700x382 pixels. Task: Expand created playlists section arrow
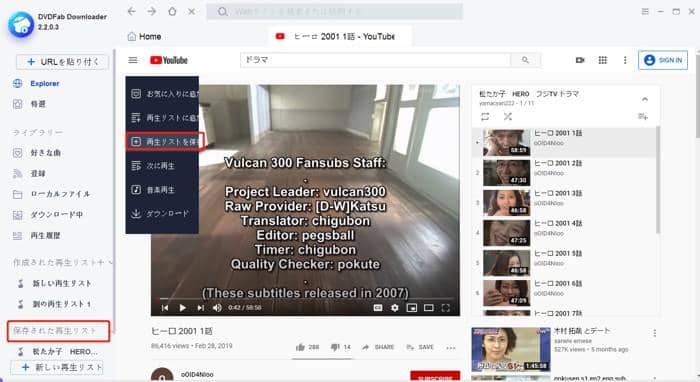pos(110,262)
